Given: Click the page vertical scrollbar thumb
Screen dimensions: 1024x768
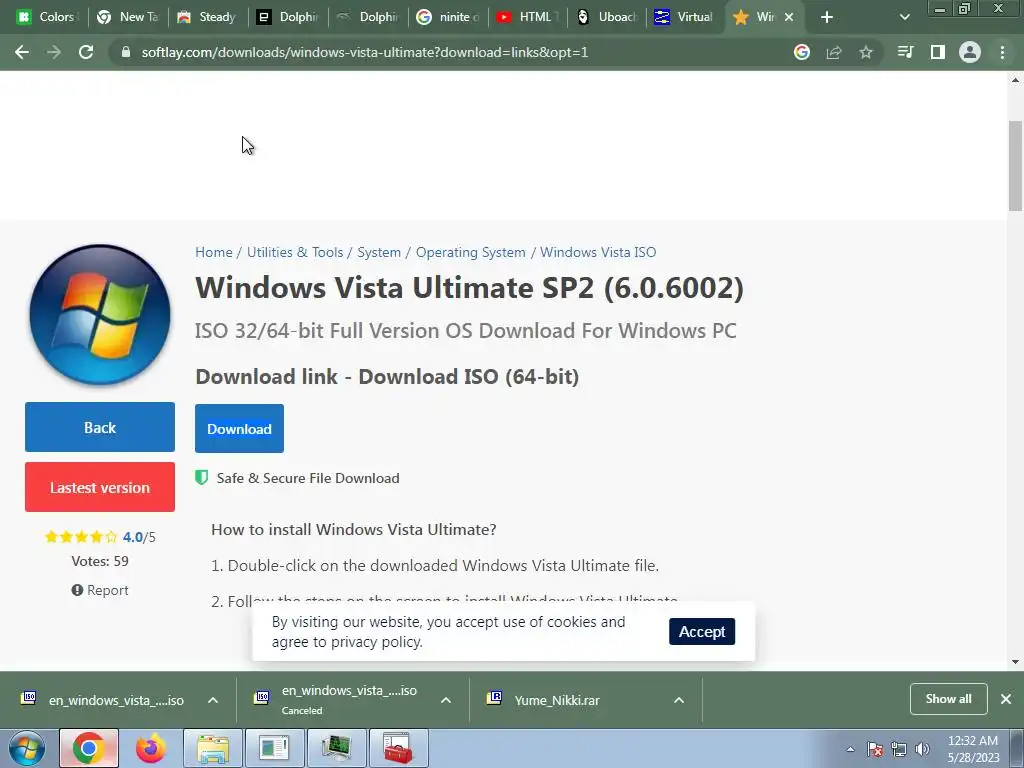Looking at the screenshot, I should pyautogui.click(x=1016, y=166).
